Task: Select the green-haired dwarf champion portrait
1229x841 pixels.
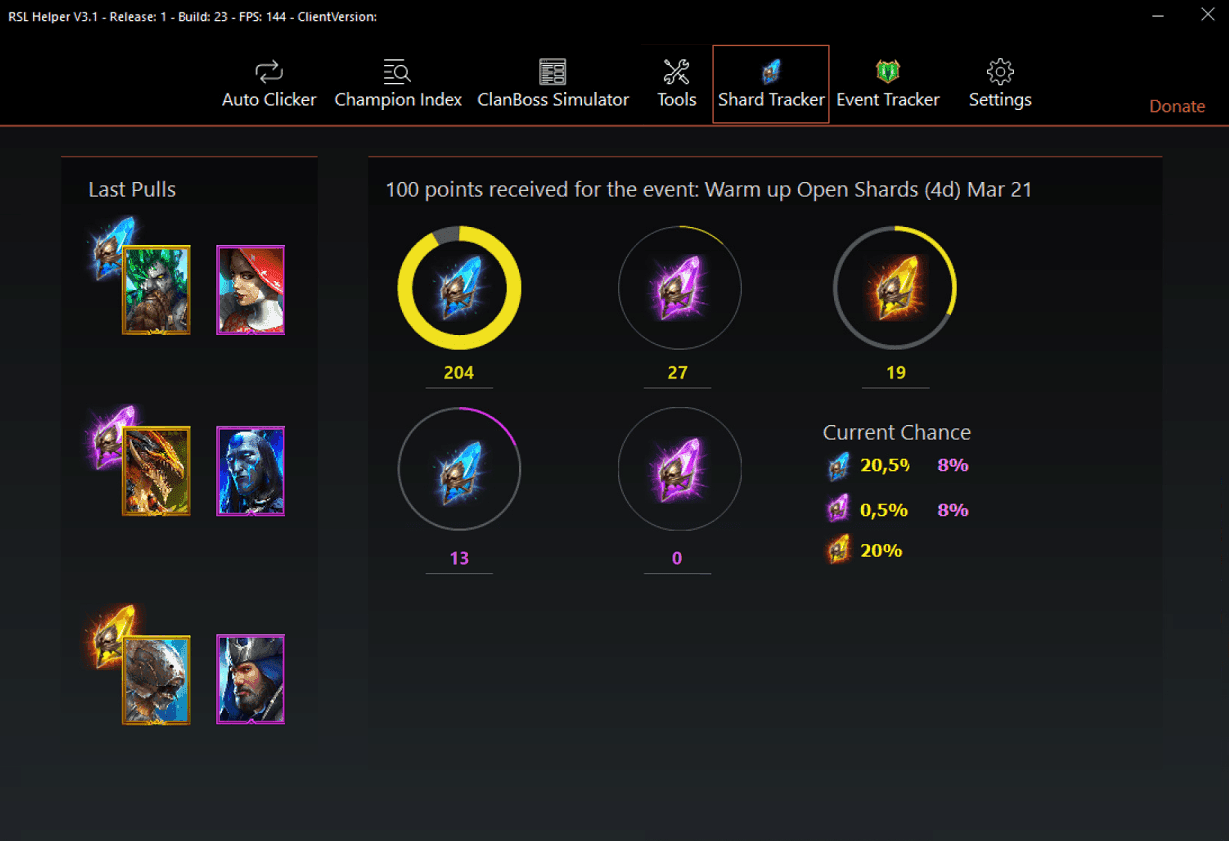Action: pyautogui.click(x=156, y=290)
